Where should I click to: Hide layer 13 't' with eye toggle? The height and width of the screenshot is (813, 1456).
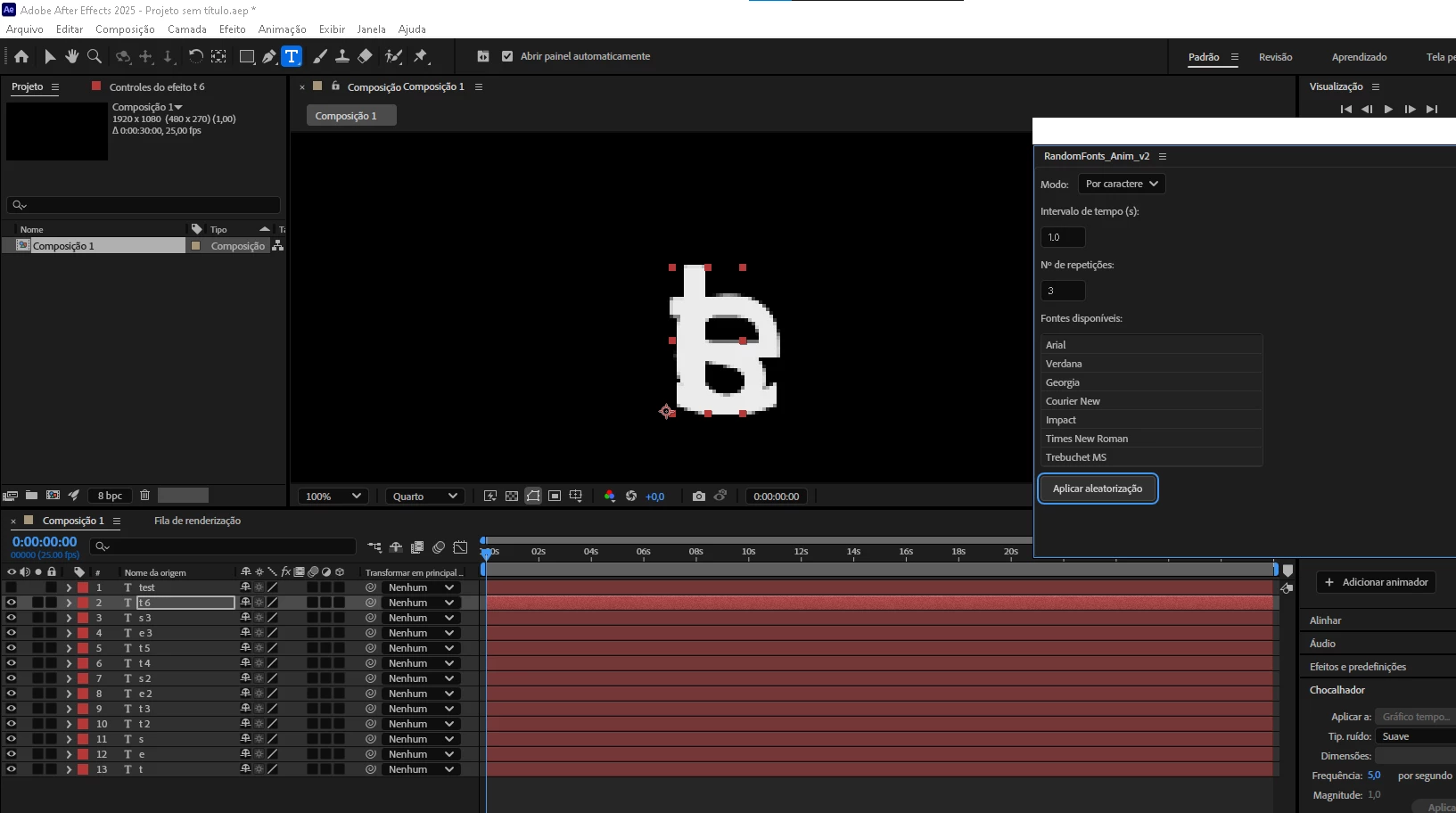tap(12, 769)
